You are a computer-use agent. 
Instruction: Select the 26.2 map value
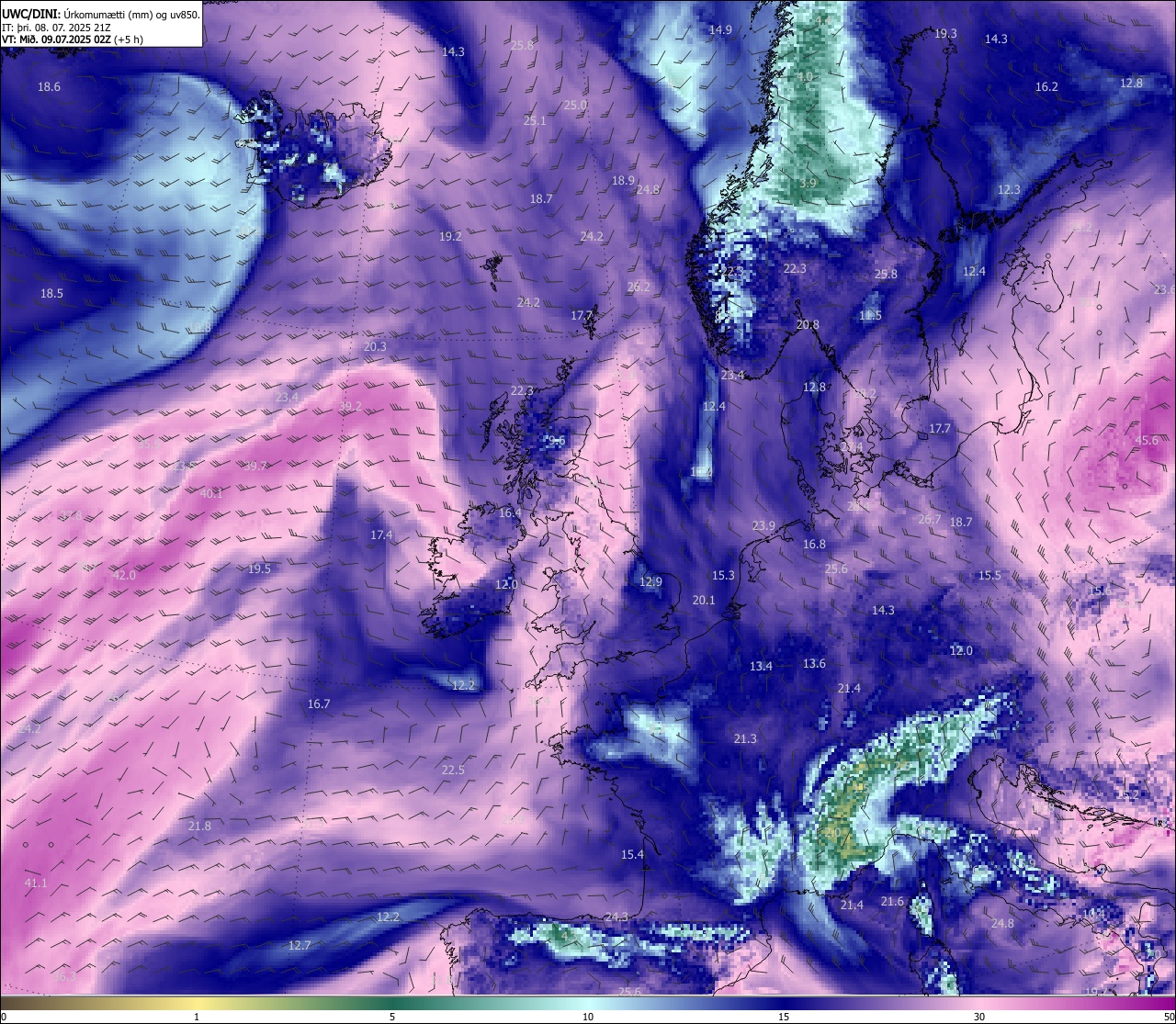click(639, 287)
